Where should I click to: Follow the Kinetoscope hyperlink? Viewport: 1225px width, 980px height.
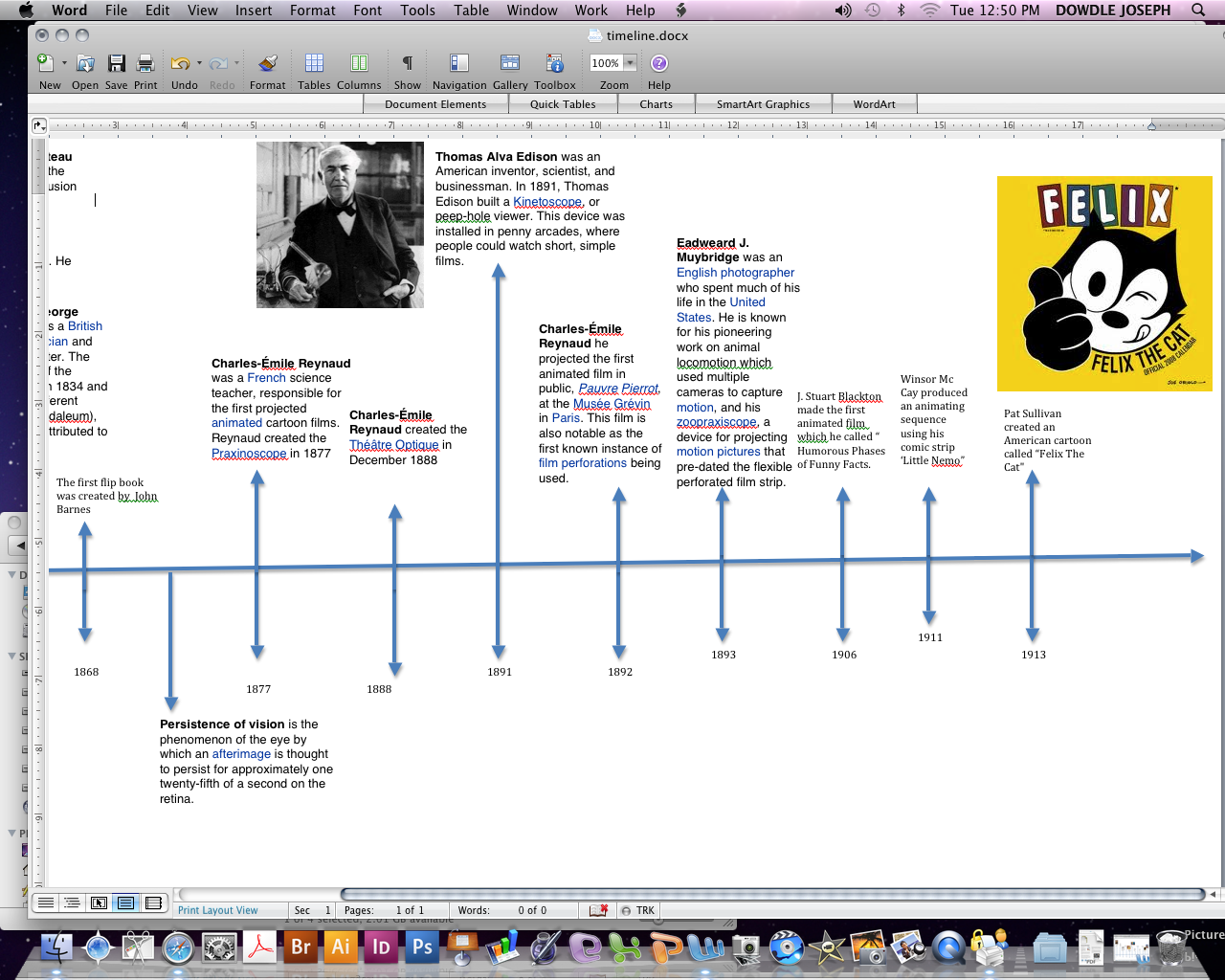coord(546,201)
